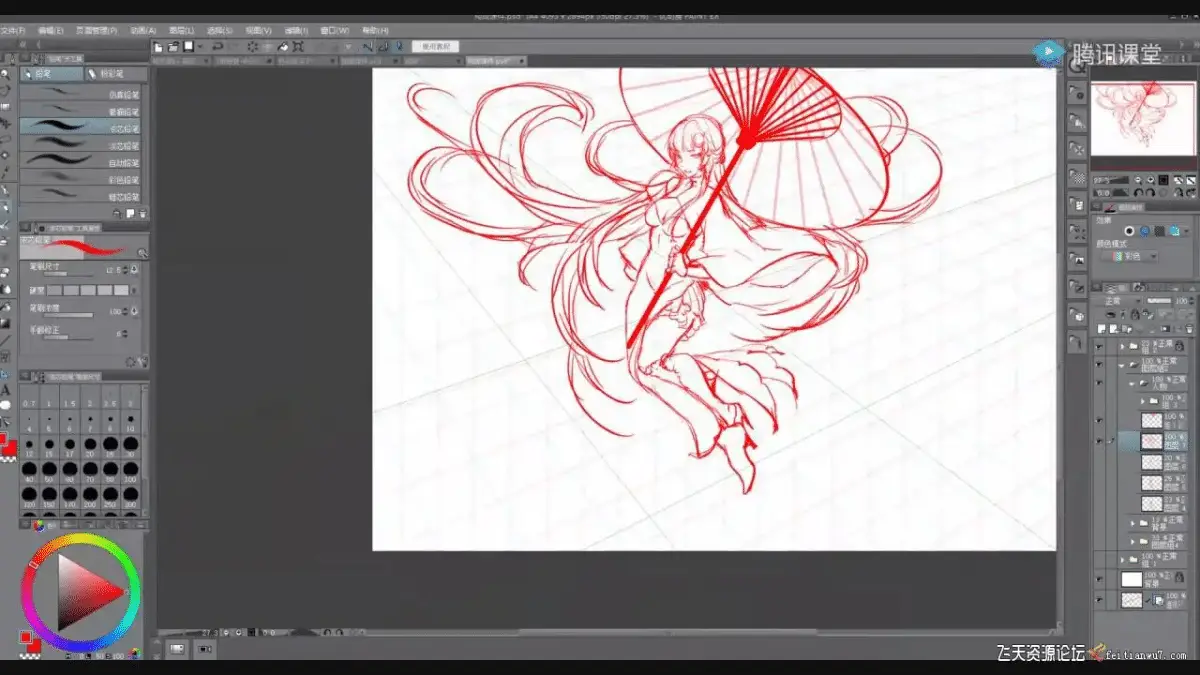Select the 淡芯铅笔 brush

coord(81,145)
